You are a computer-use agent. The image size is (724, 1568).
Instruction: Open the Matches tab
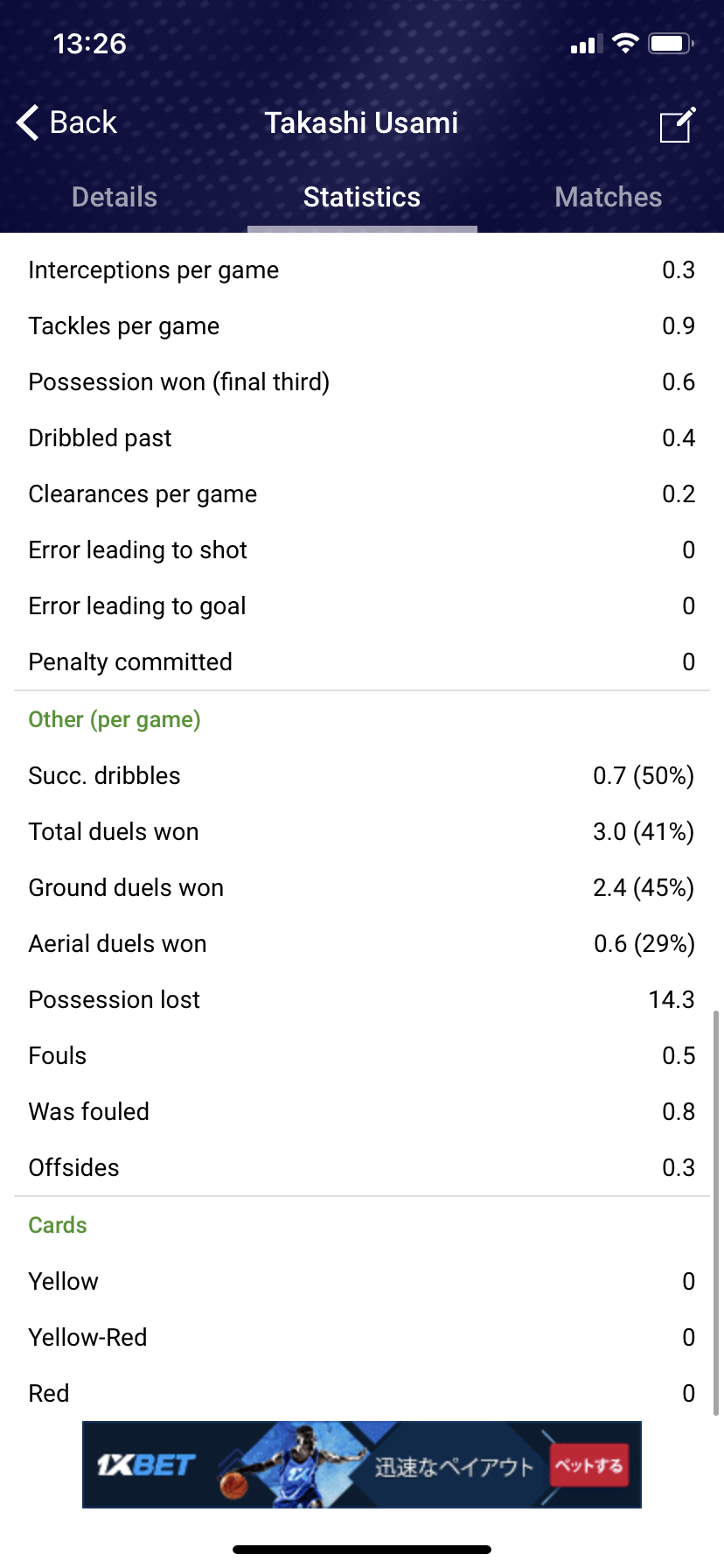(x=608, y=197)
